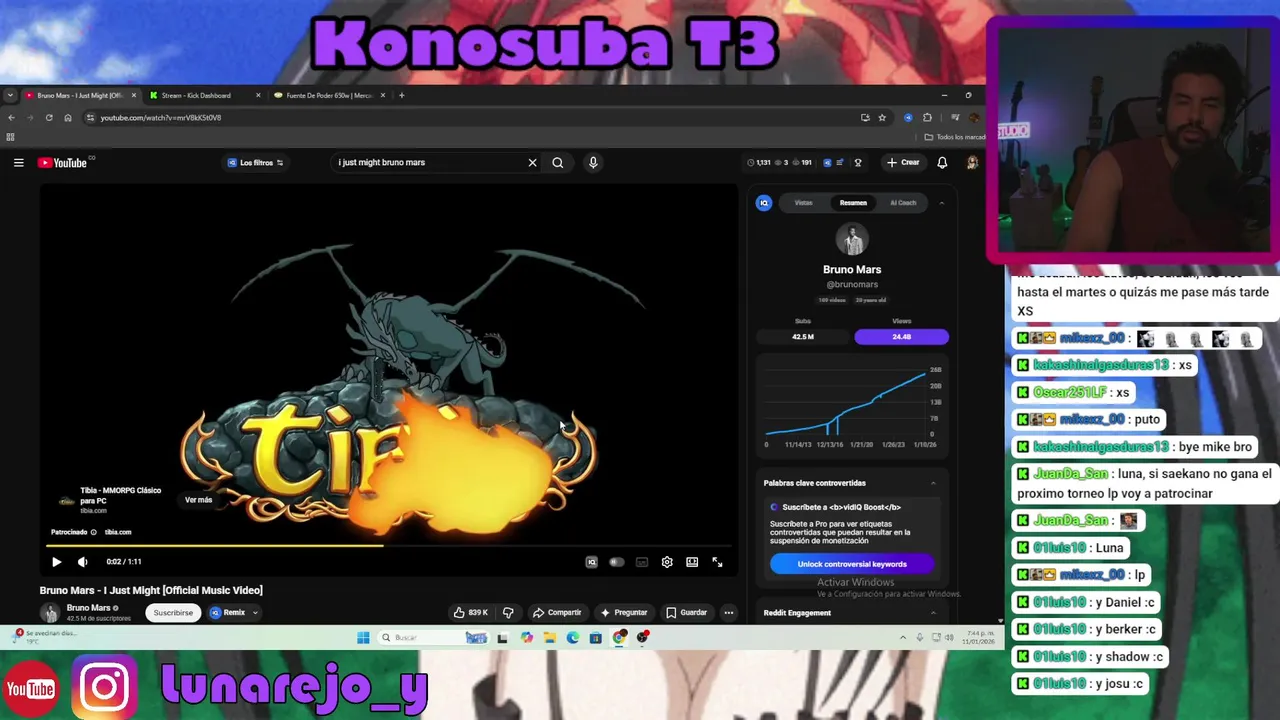The width and height of the screenshot is (1280, 720).
Task: Select the Vistas tab in vidIQ panel
Action: pyautogui.click(x=803, y=203)
